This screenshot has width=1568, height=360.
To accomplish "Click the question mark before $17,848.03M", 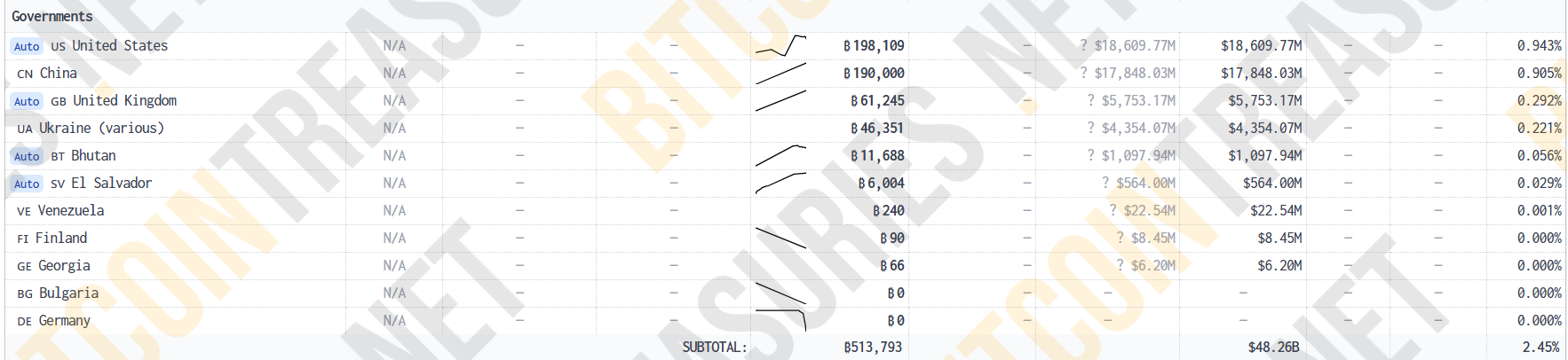I will click(1083, 73).
